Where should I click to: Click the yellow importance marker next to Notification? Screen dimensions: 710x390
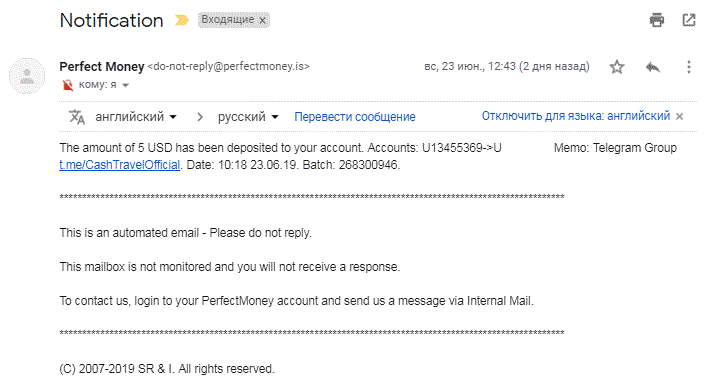[x=182, y=20]
